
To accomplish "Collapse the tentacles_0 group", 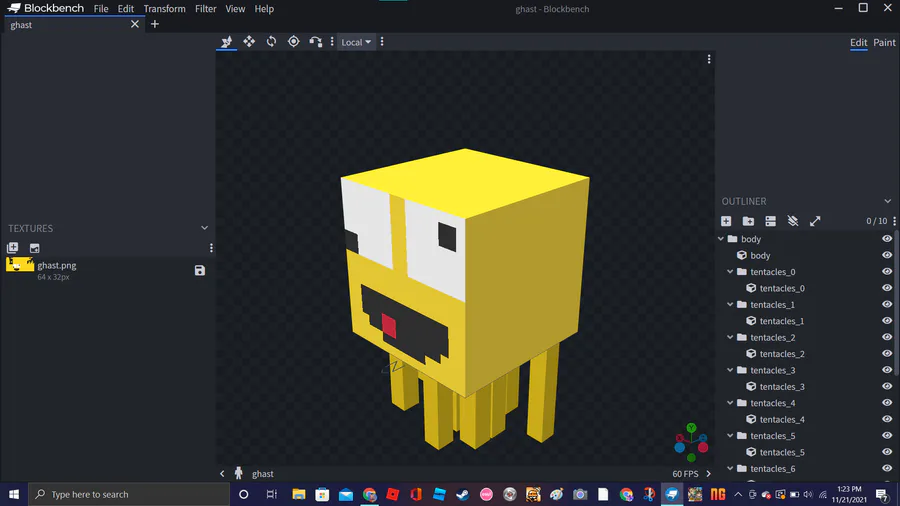I will point(730,272).
